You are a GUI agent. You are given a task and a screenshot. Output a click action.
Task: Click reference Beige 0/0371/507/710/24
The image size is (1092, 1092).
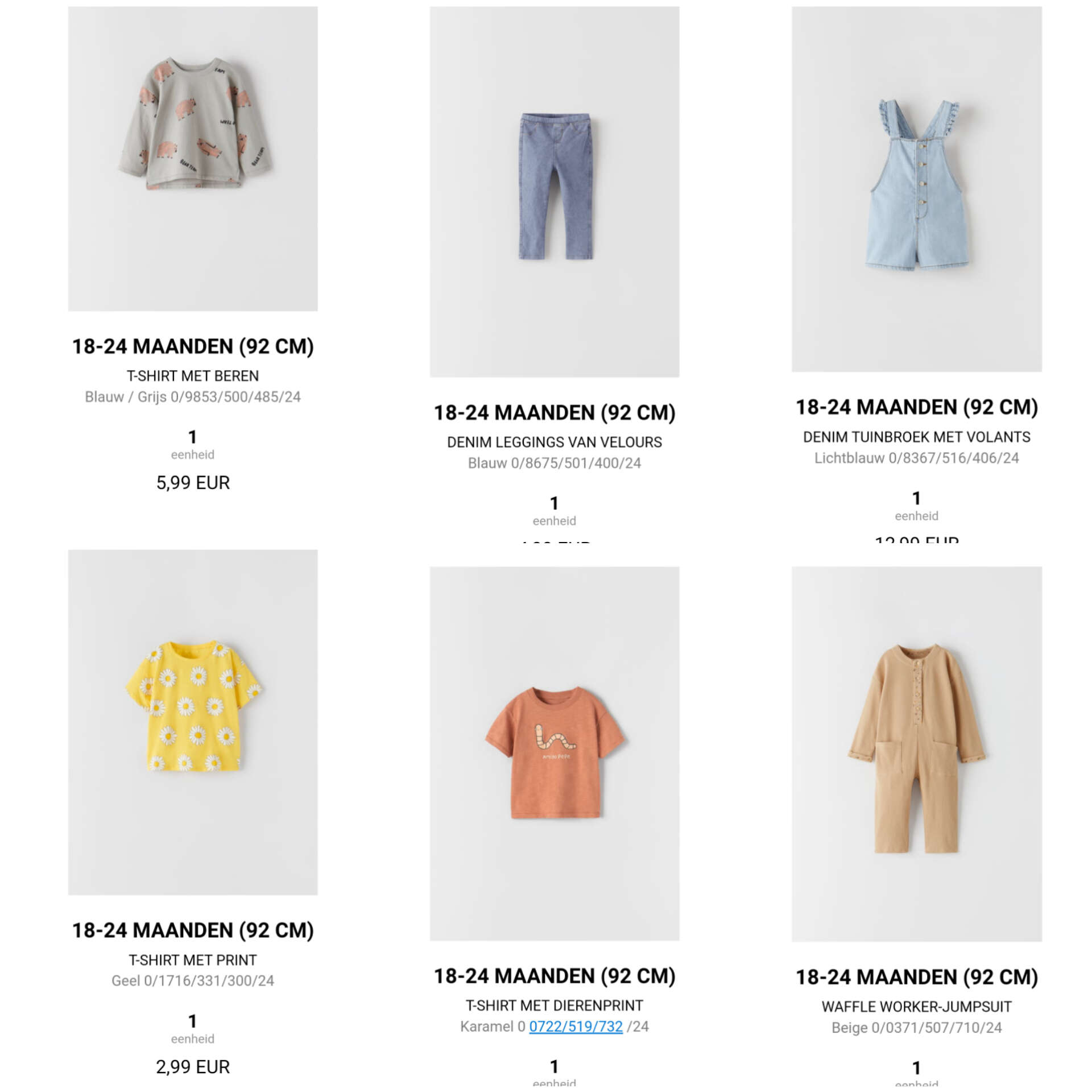[916, 1028]
